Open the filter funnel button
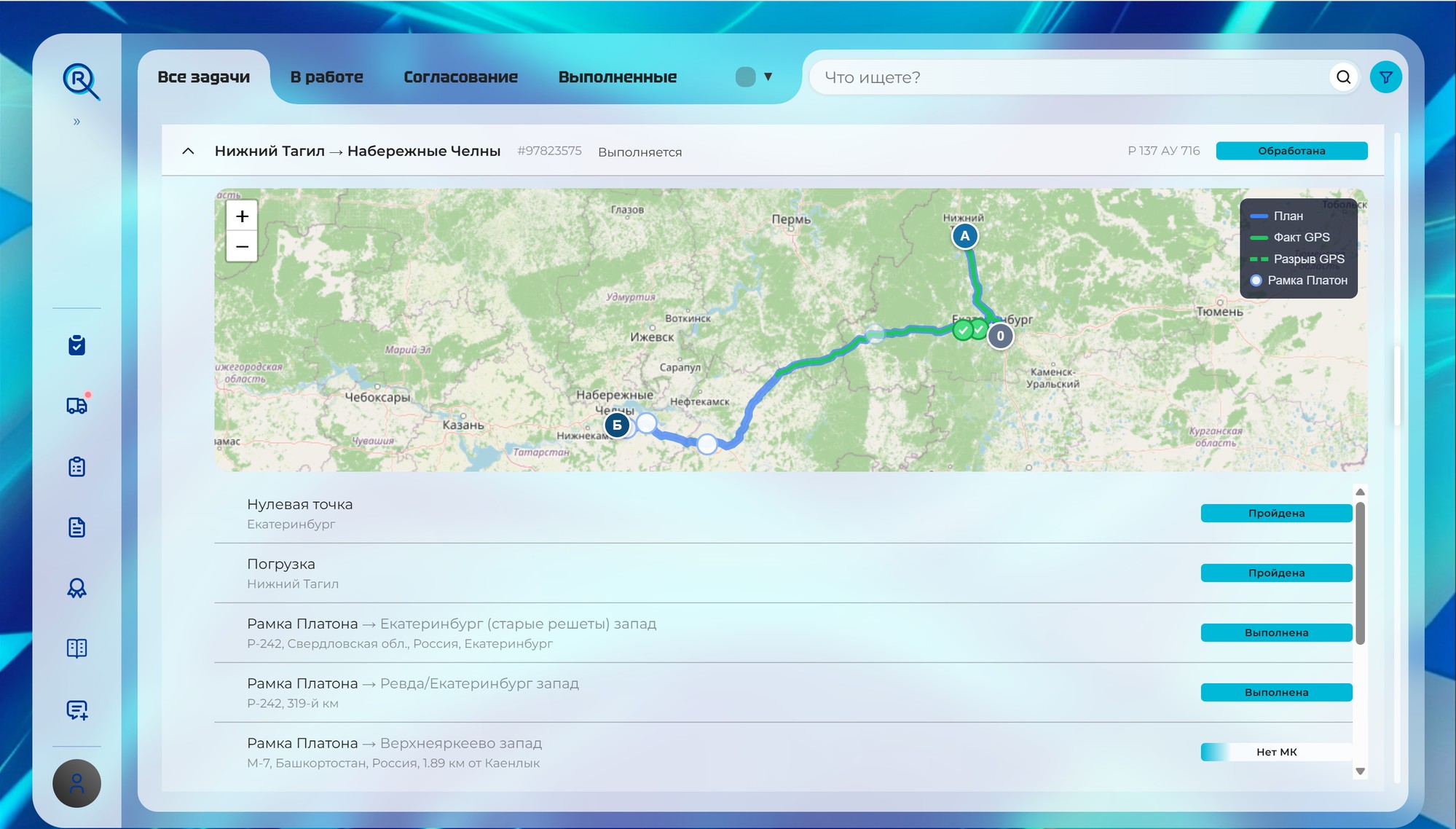The width and height of the screenshot is (1456, 829). click(1385, 77)
